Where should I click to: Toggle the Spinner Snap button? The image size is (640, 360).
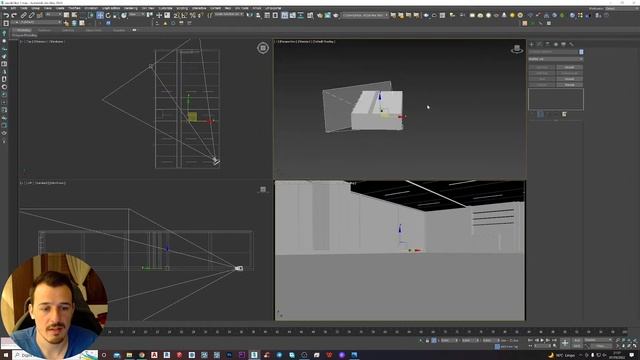[x=200, y=15]
